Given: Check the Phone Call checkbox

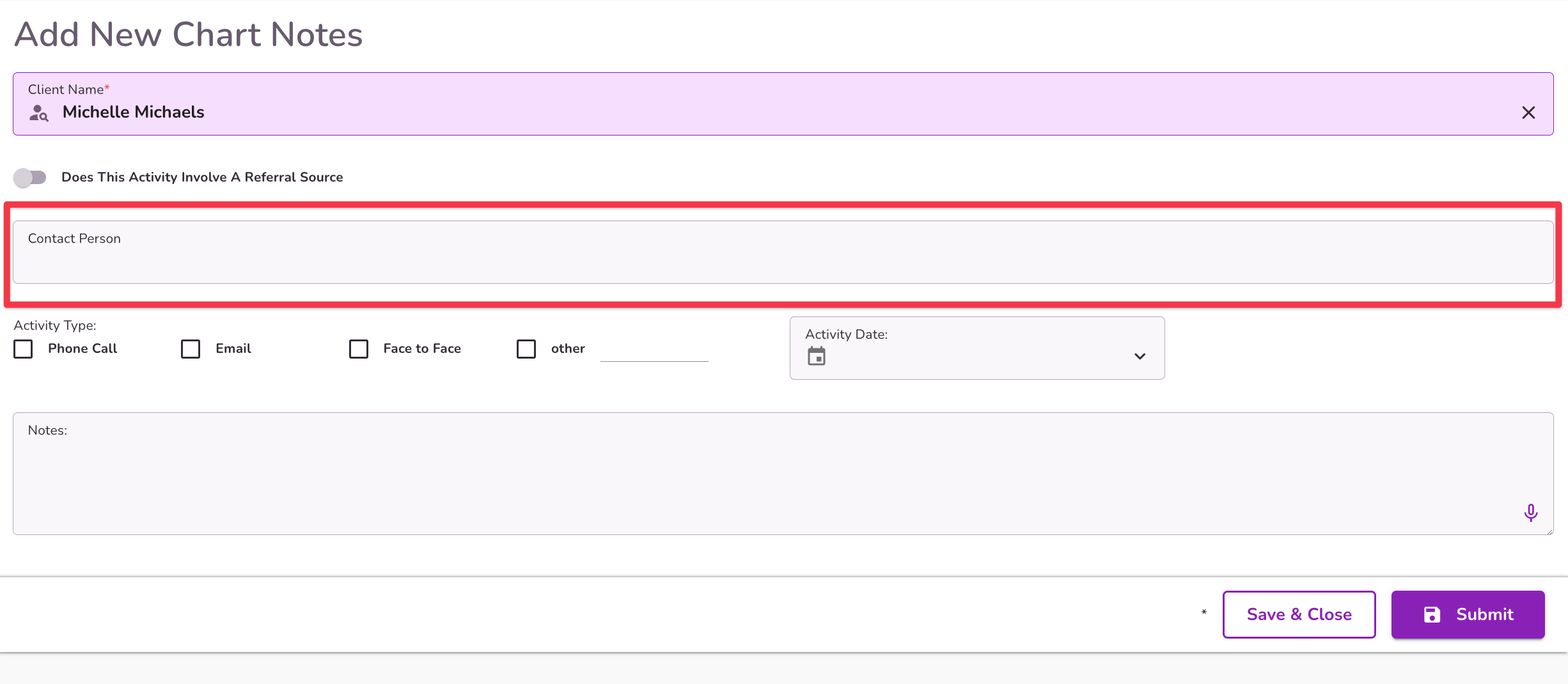Looking at the screenshot, I should [23, 349].
